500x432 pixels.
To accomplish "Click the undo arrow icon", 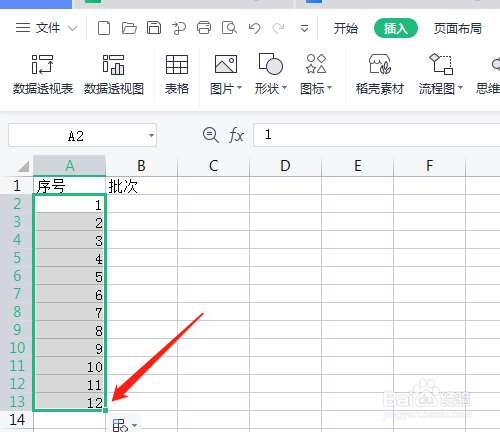I will tap(254, 28).
